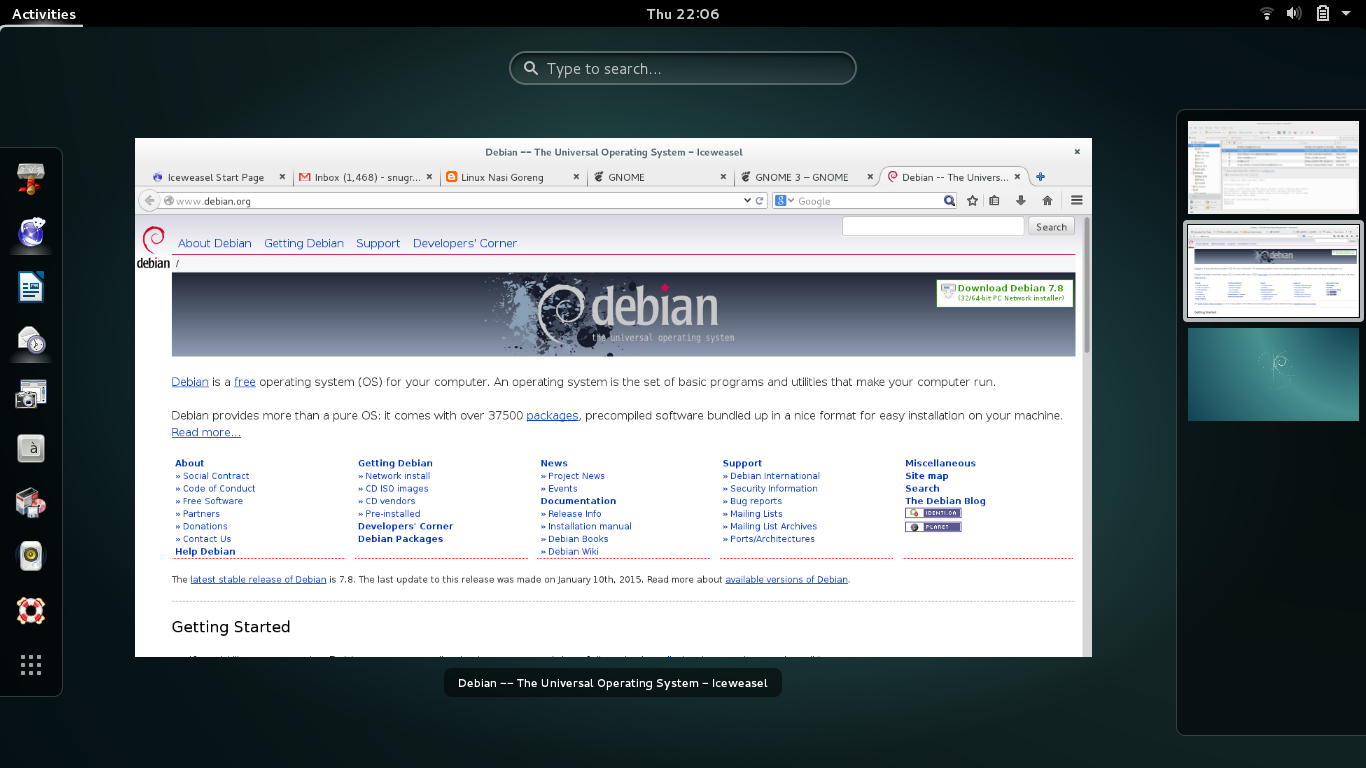Click the Debian site search text box
The image size is (1366, 768).
(934, 227)
